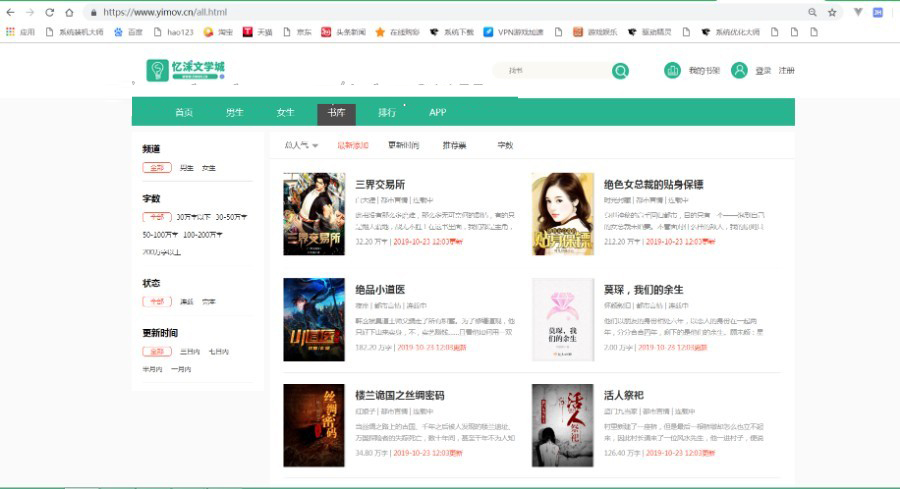Sort the book list by 字数
Screen dimensions: 900x489
[x=505, y=146]
